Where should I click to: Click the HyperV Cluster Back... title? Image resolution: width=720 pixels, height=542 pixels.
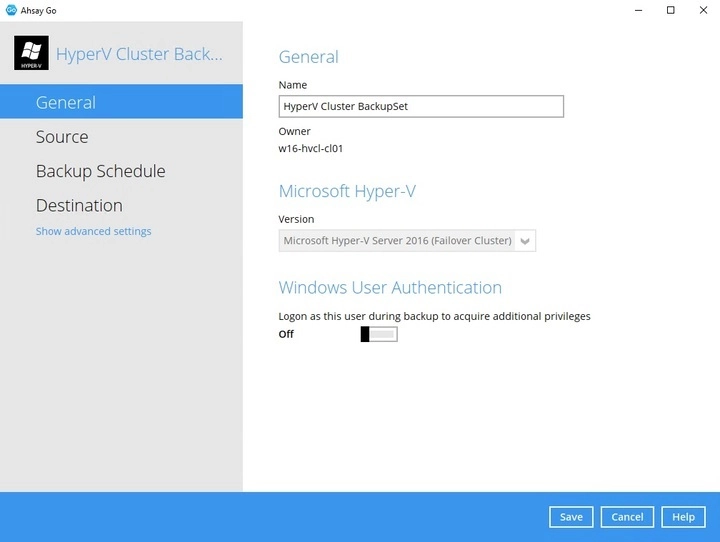(139, 54)
